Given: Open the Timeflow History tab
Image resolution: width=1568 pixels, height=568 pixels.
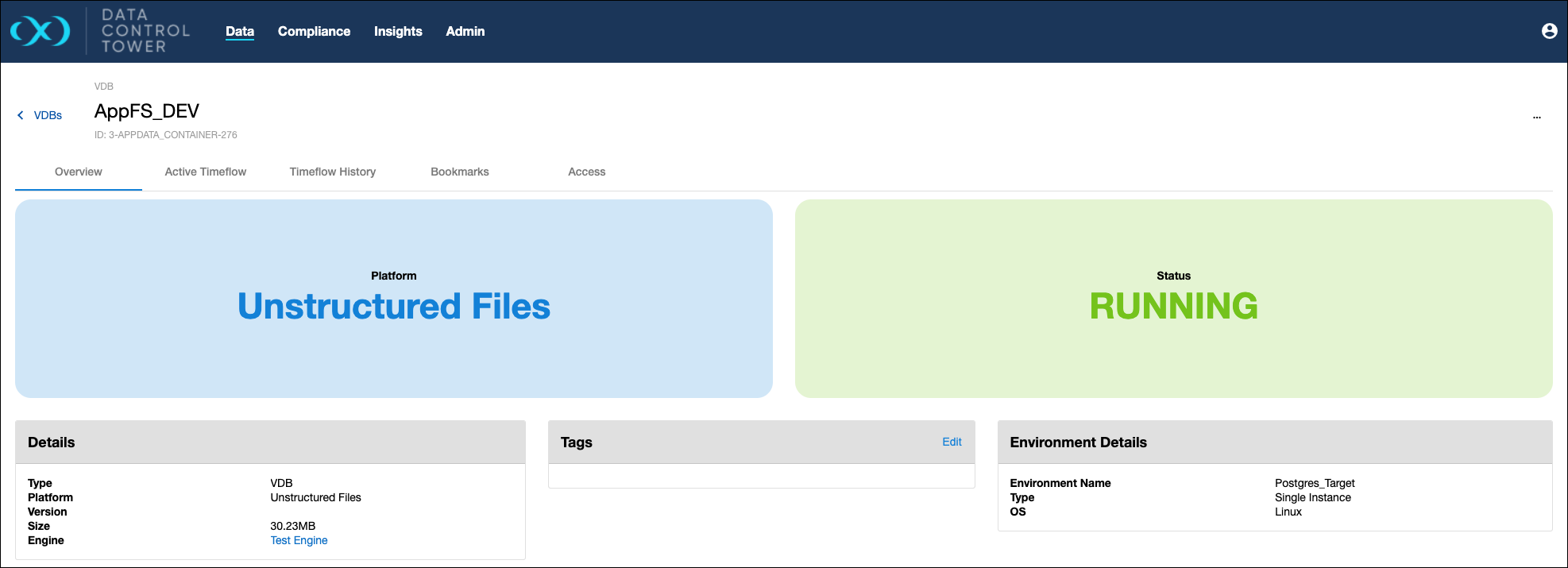Looking at the screenshot, I should tap(332, 172).
